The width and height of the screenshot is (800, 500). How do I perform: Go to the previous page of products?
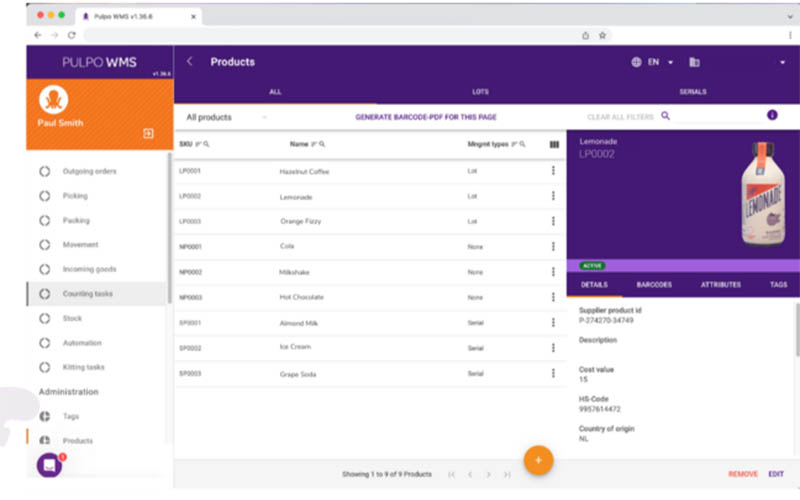click(x=470, y=474)
